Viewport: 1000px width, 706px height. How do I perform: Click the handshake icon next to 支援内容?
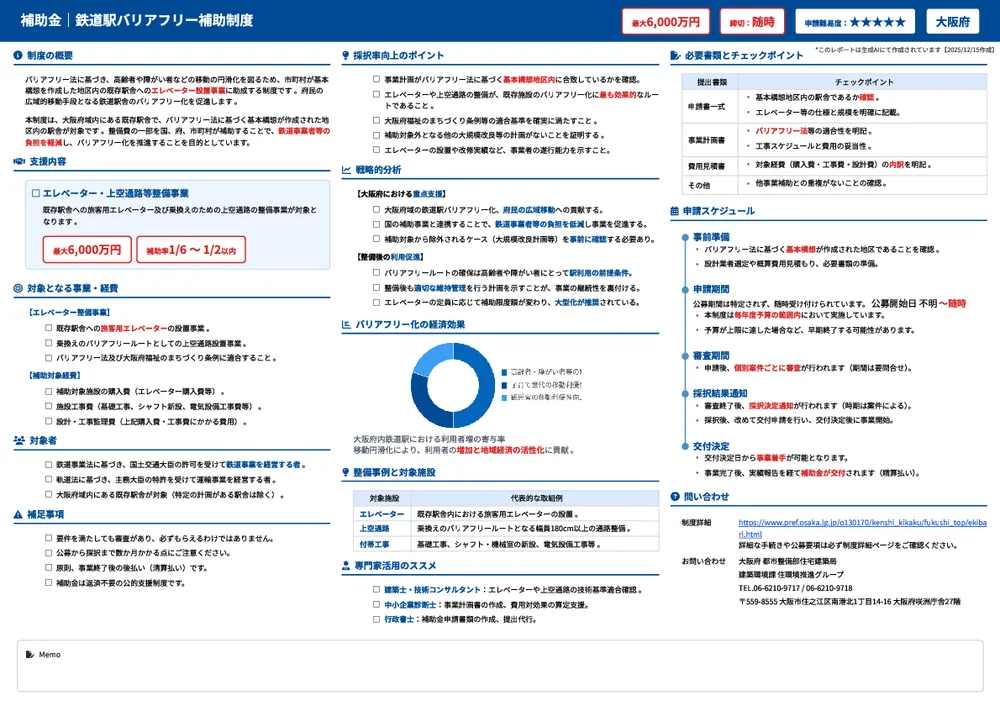click(x=19, y=161)
